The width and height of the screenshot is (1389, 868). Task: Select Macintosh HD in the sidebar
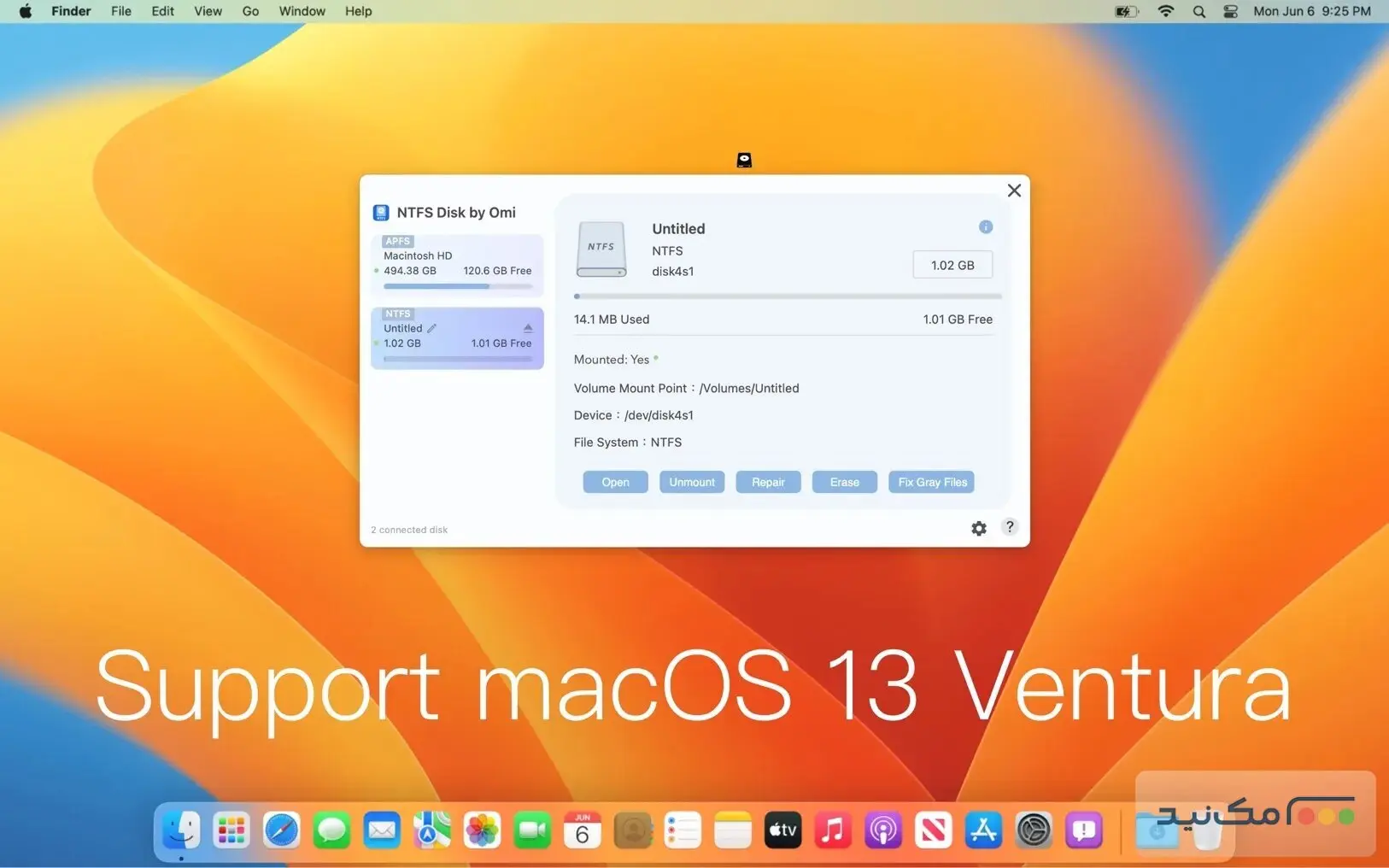(457, 262)
